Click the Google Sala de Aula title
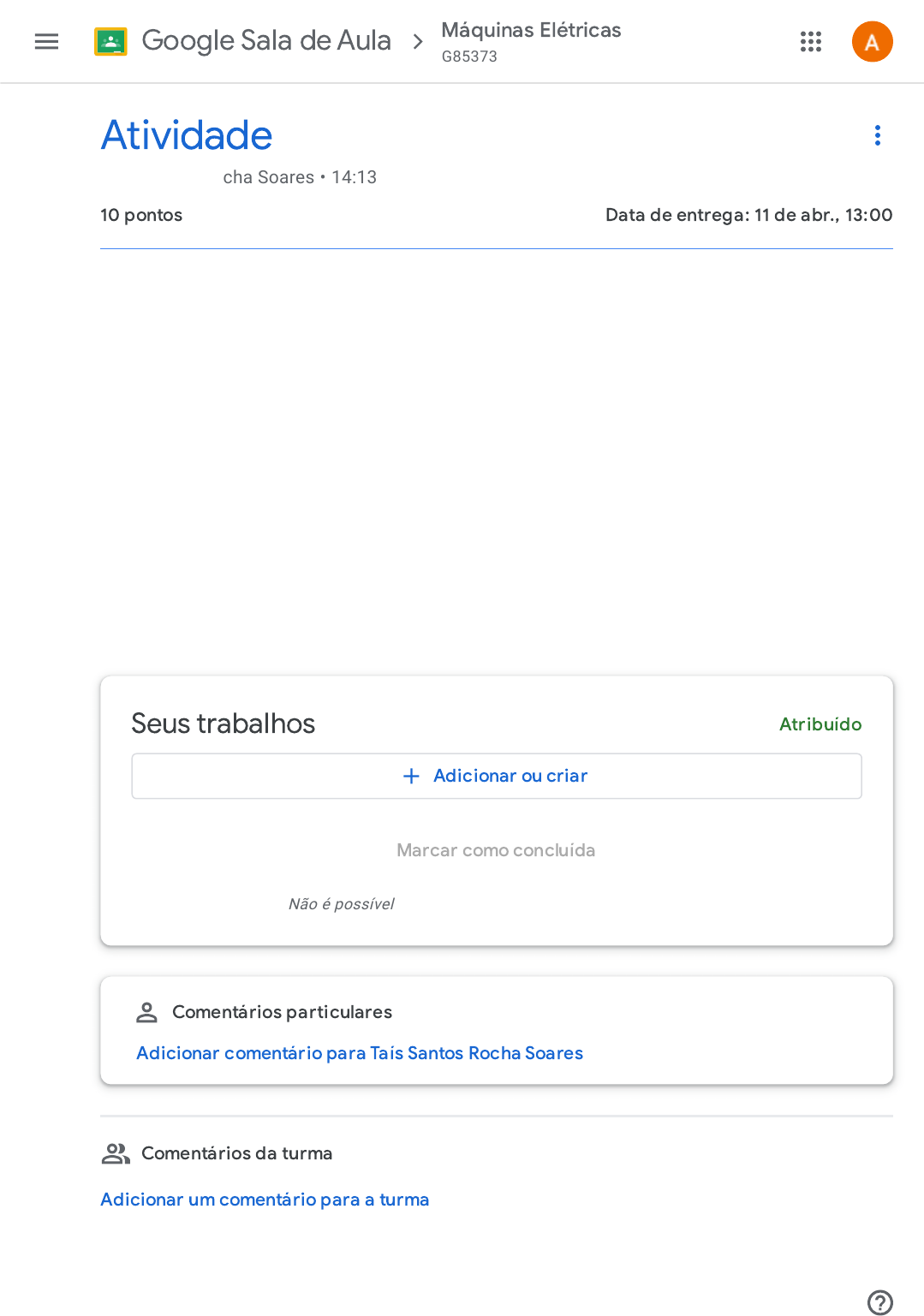Image resolution: width=924 pixels, height=1316 pixels. (265, 40)
